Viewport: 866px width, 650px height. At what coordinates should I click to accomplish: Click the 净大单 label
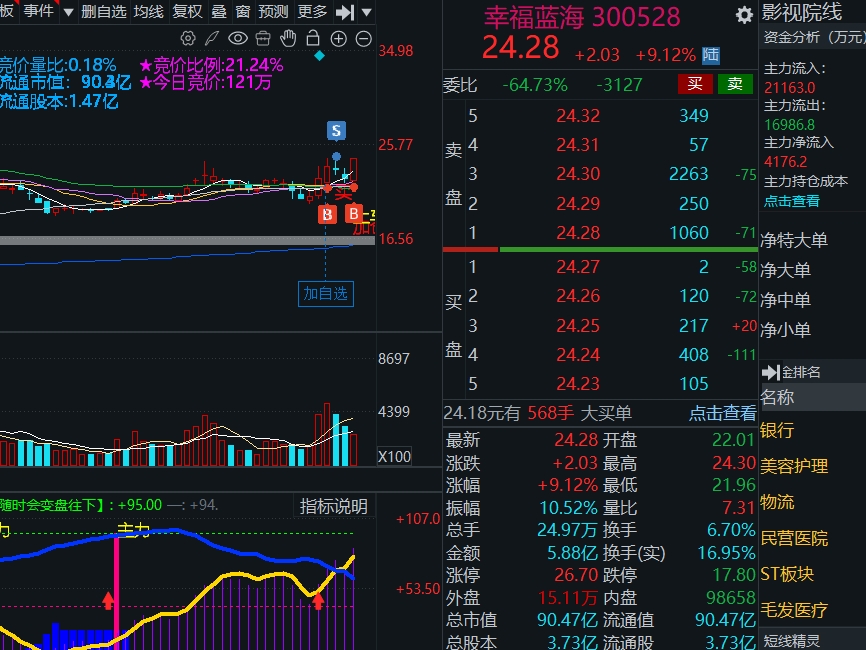click(x=785, y=270)
